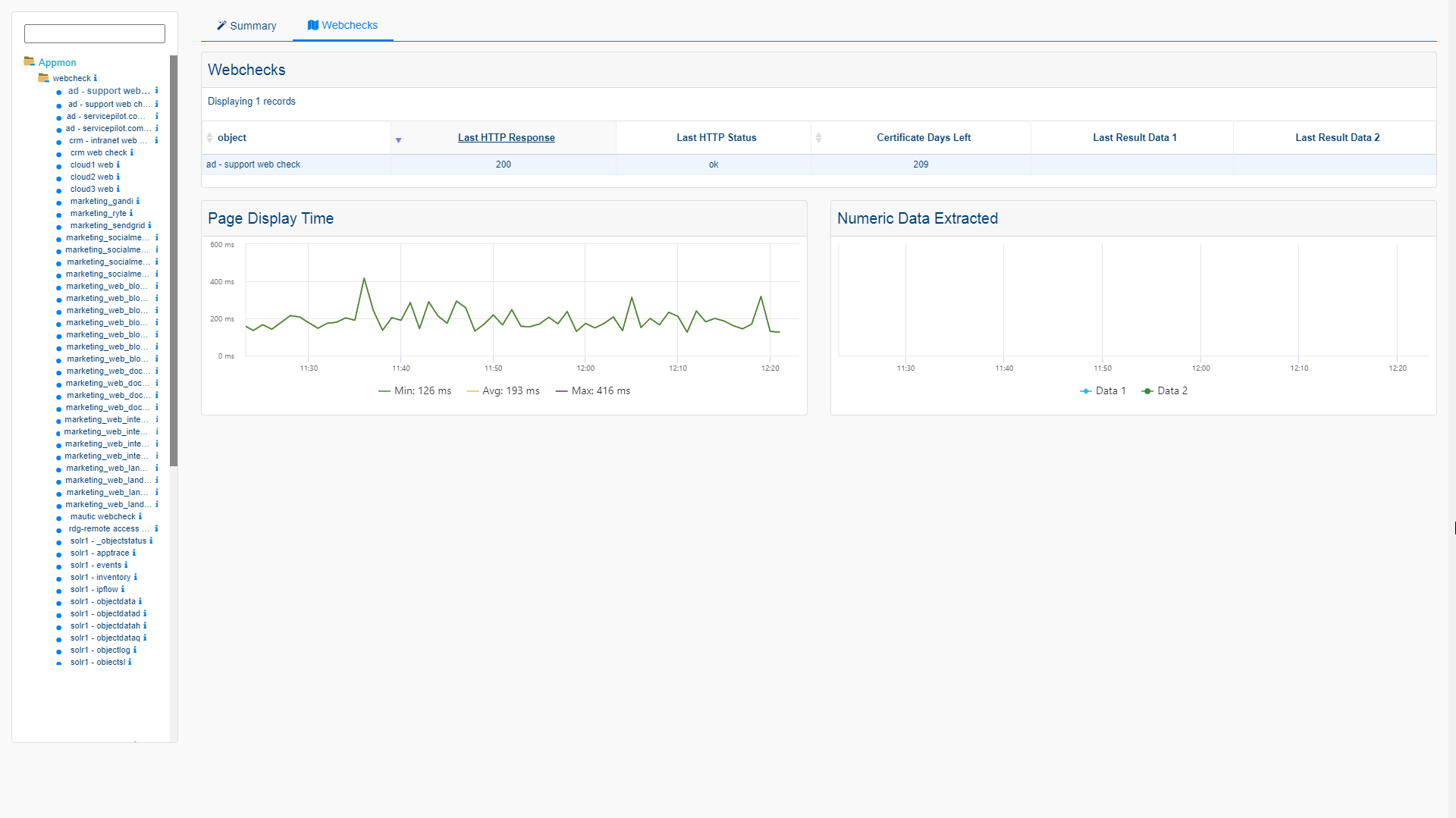Viewport: 1456px width, 818px height.
Task: Open the crm web check tree entry
Action: point(99,152)
